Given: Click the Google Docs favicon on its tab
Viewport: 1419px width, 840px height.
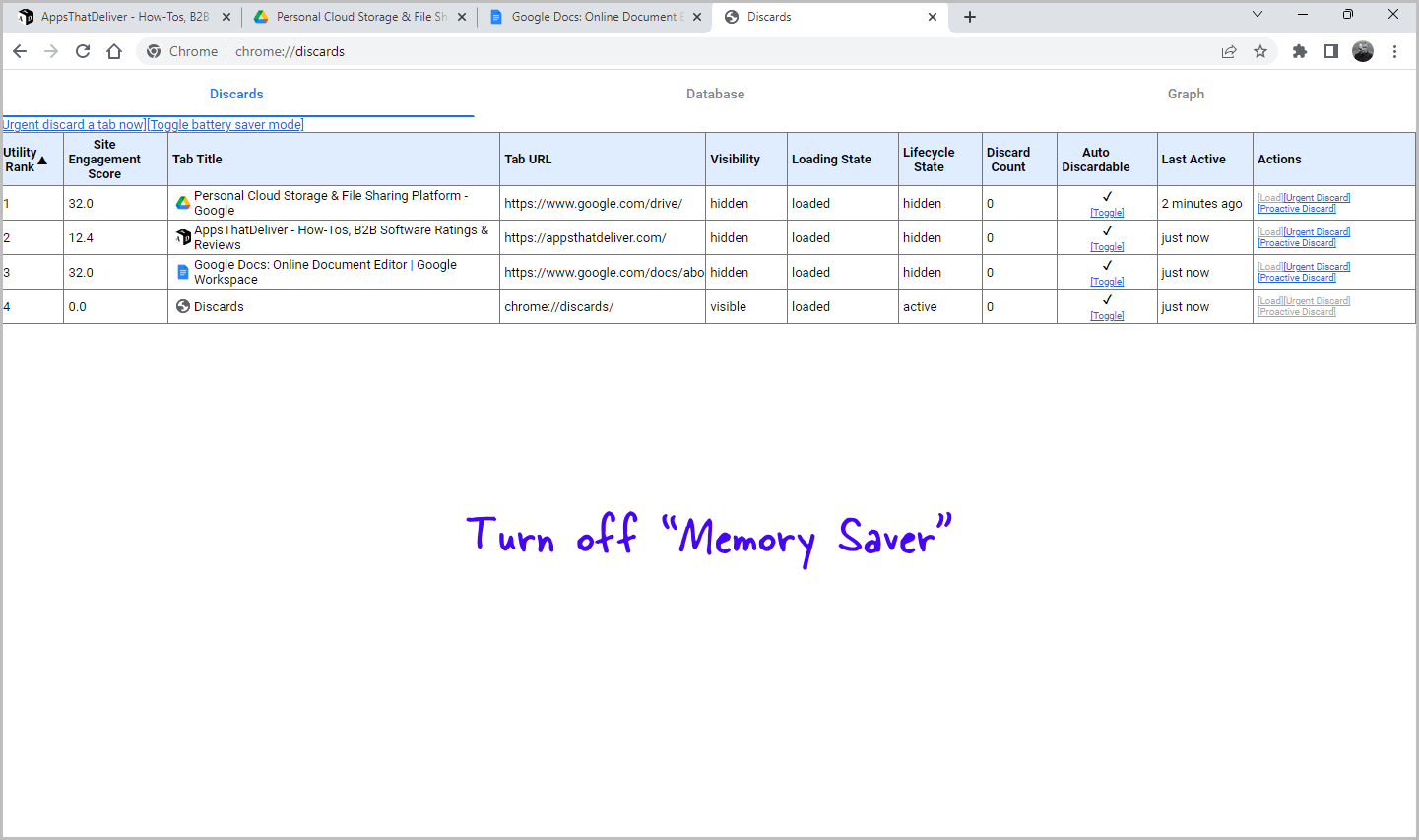Looking at the screenshot, I should (x=496, y=17).
